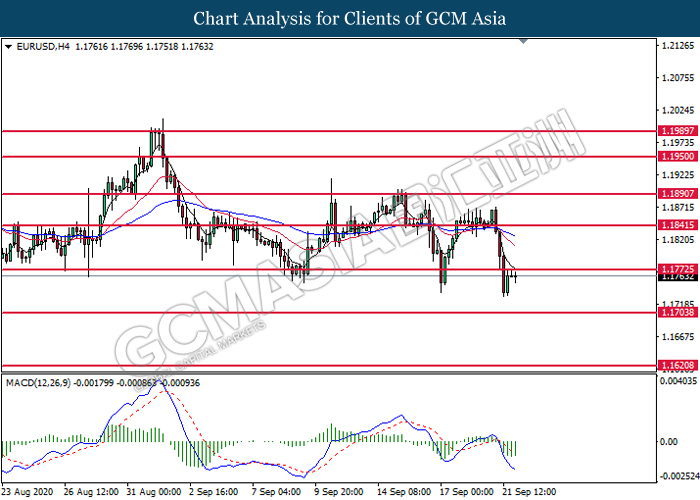Select the 1.17038 support level label
700x500 pixels.
click(678, 312)
